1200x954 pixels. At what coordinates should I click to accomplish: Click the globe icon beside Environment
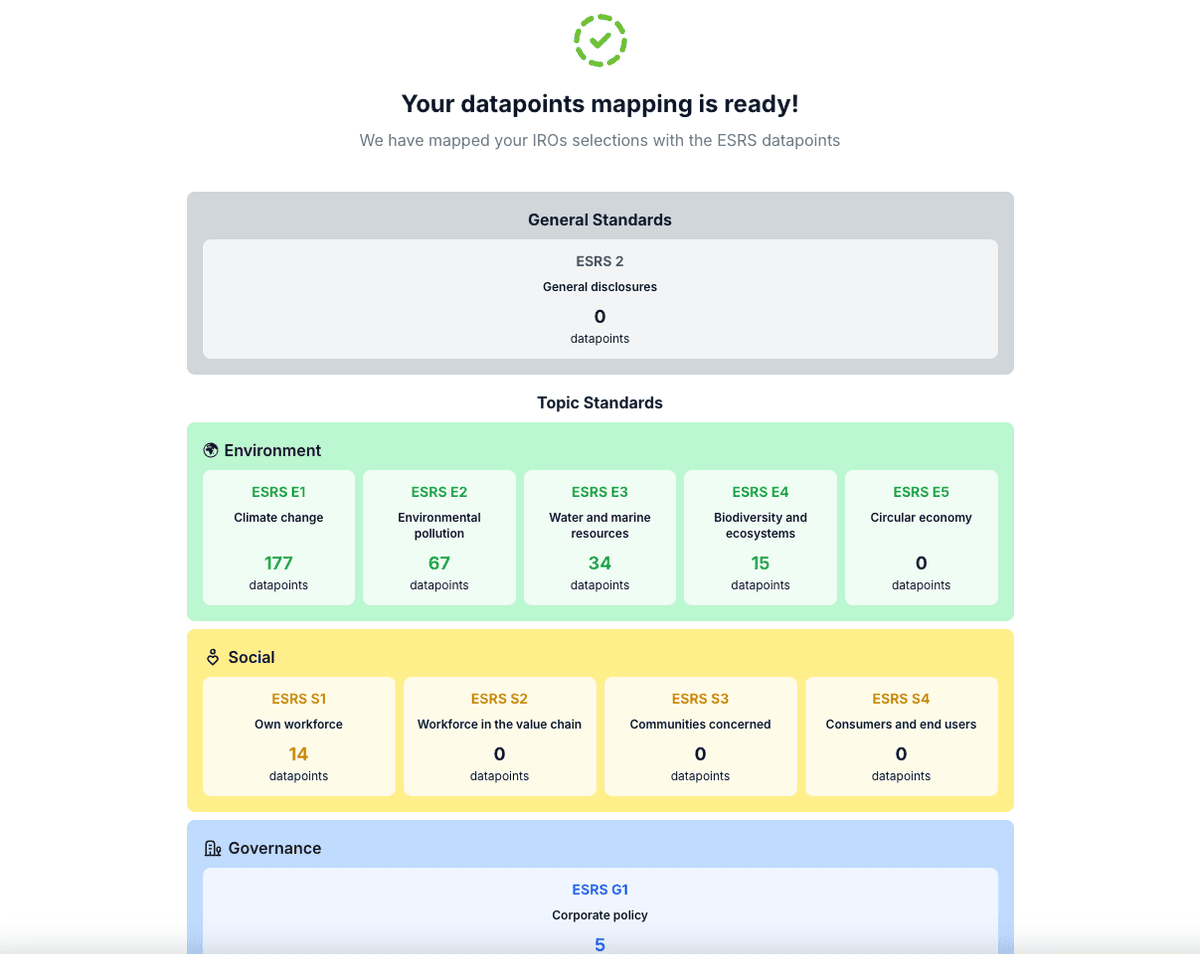click(x=211, y=450)
